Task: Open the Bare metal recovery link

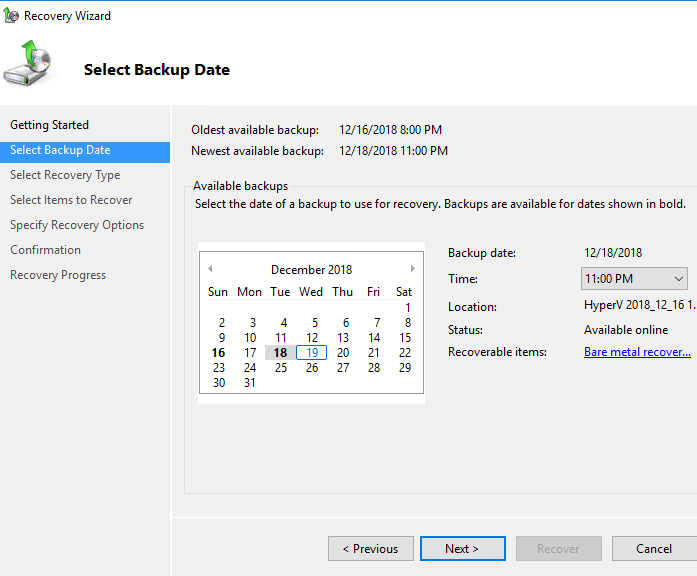Action: coord(637,352)
